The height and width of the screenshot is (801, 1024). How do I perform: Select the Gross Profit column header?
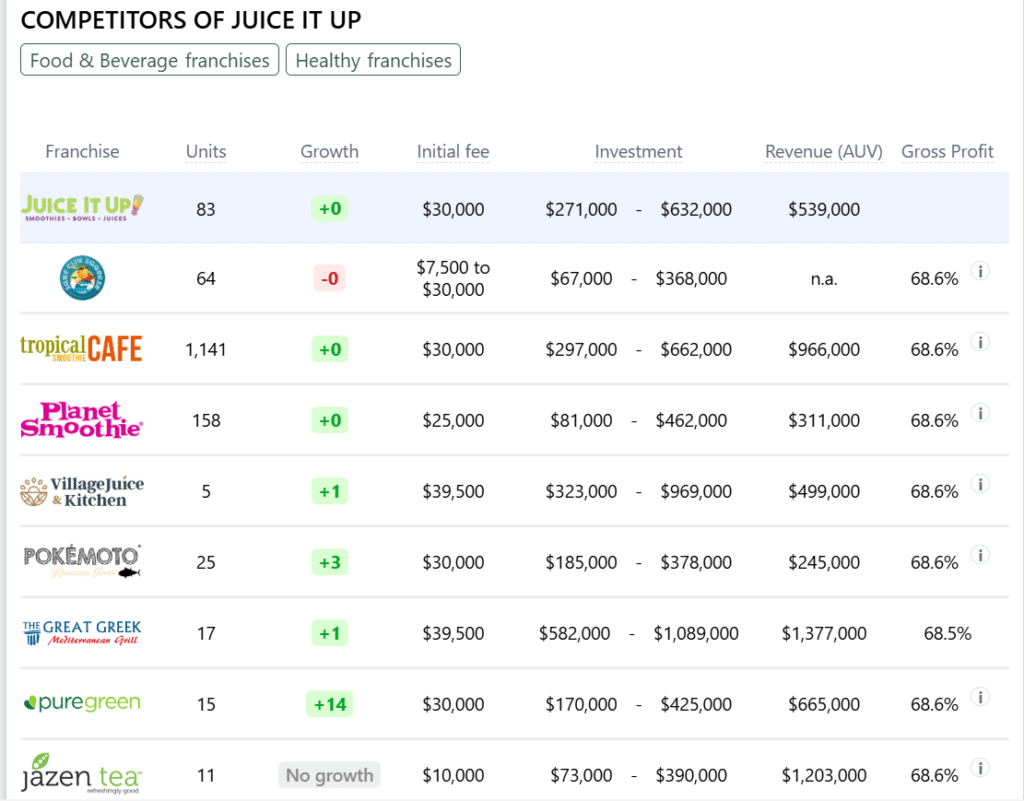pyautogui.click(x=947, y=151)
